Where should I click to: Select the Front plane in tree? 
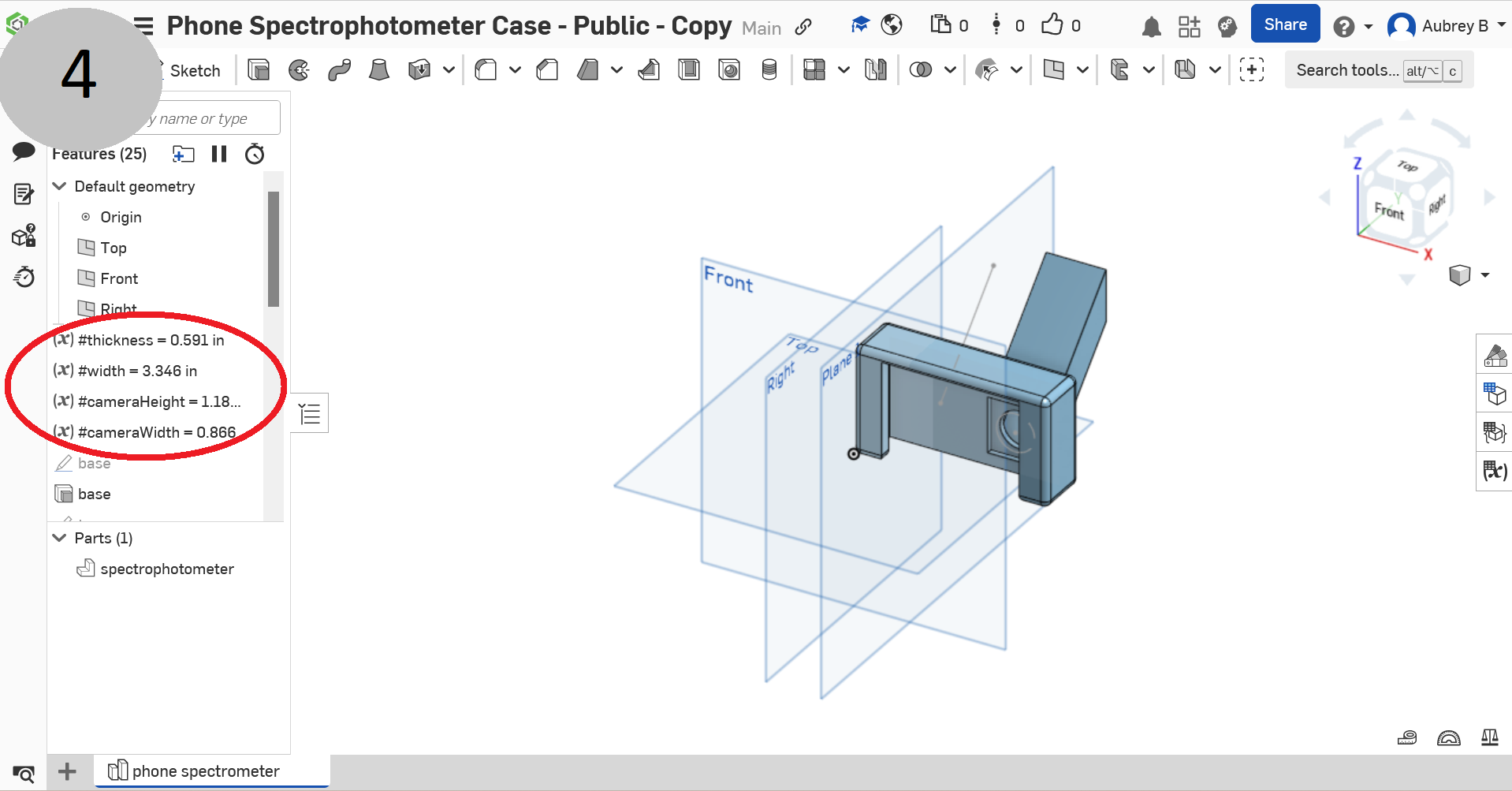click(x=119, y=278)
